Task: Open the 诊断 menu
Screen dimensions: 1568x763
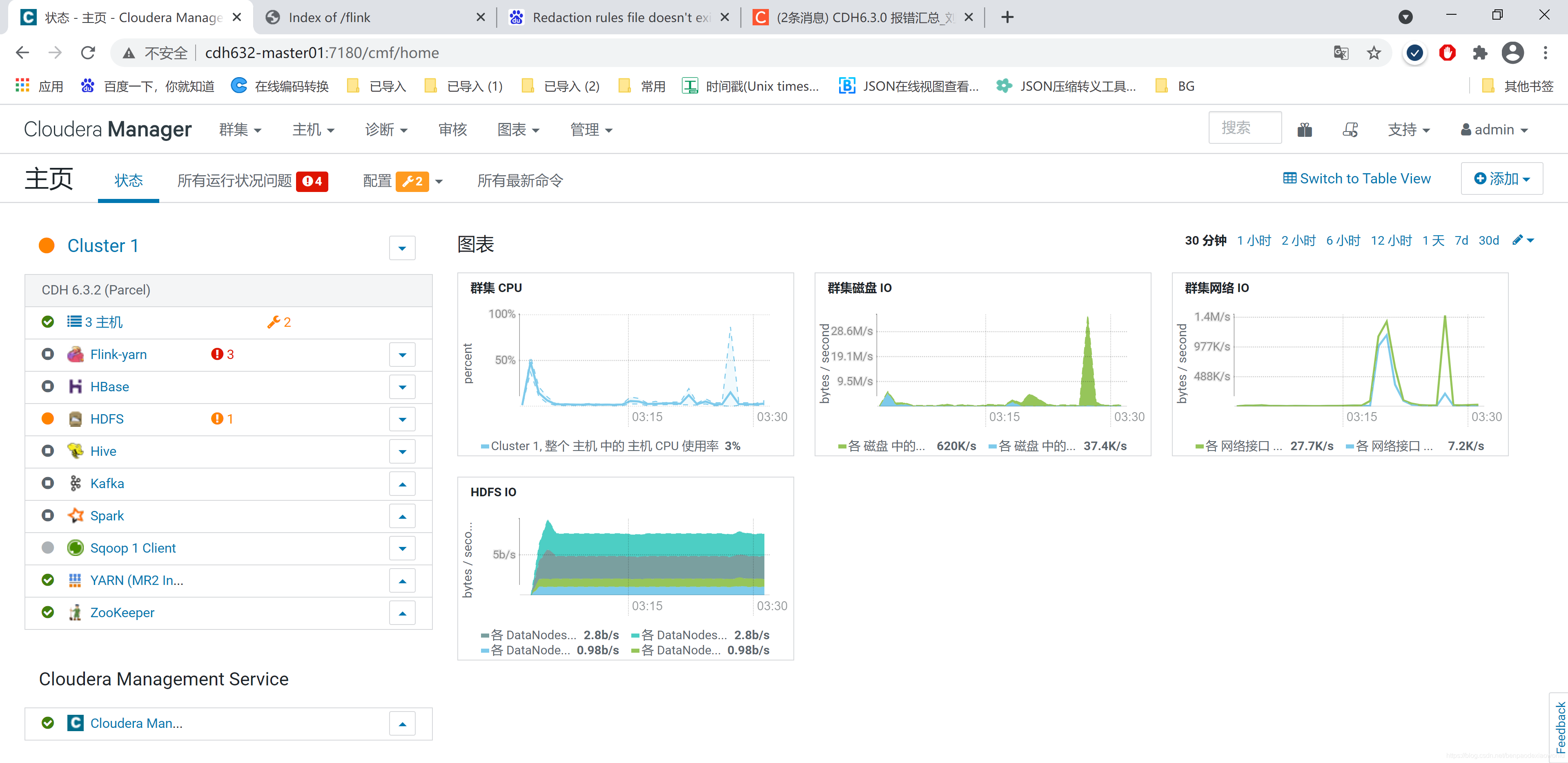Action: click(387, 129)
